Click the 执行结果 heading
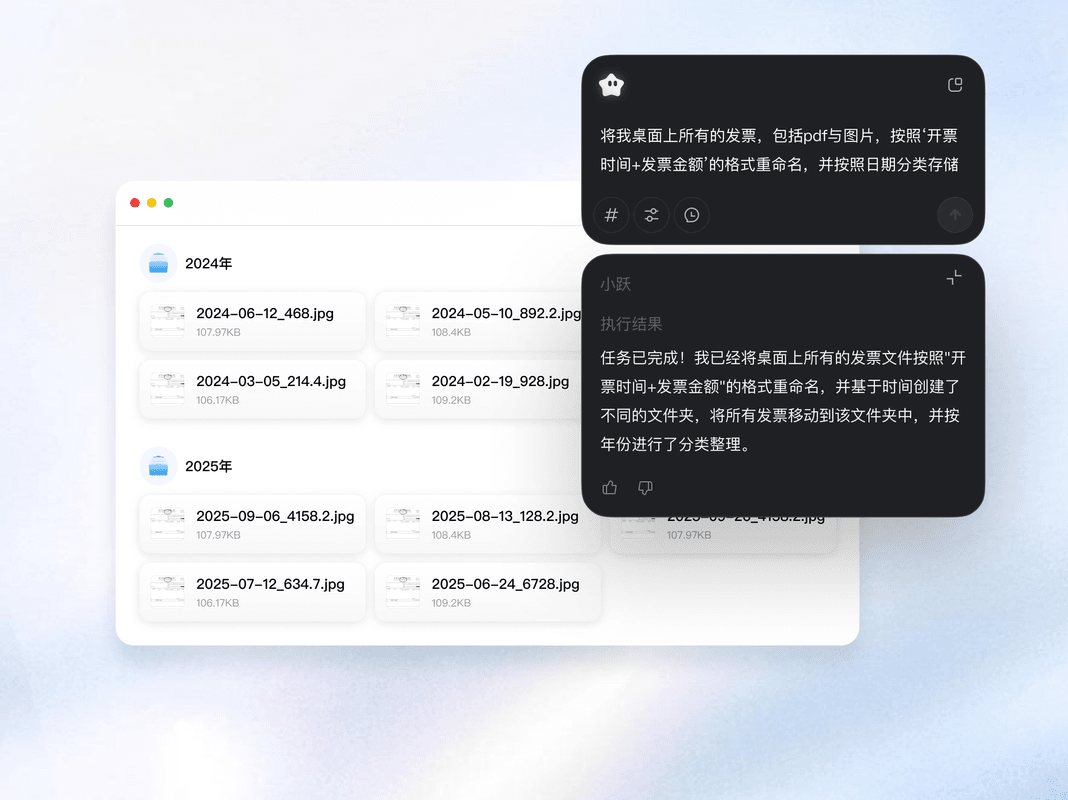Screen dimensions: 1068x800 [631, 324]
